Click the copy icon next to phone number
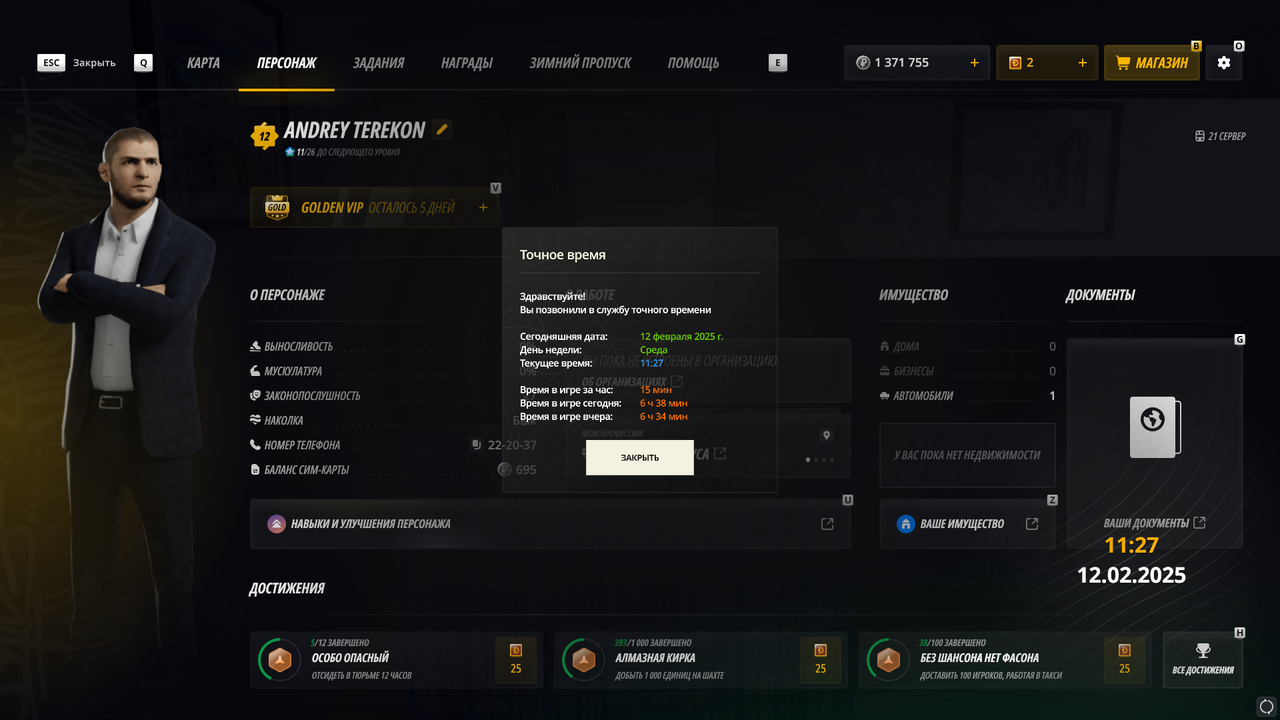Viewport: 1280px width, 720px height. [476, 445]
